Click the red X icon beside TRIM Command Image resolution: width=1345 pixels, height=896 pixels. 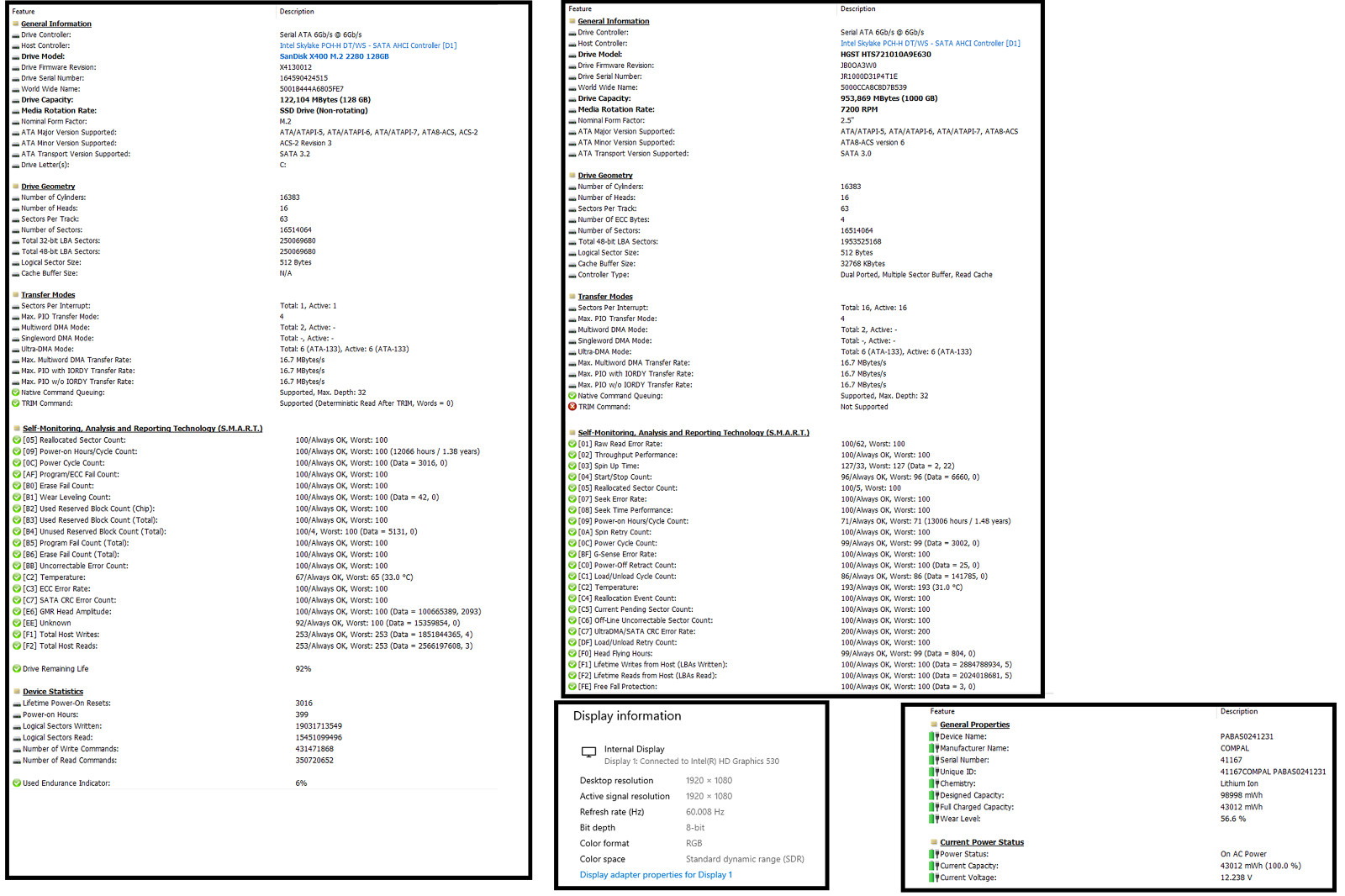click(572, 407)
